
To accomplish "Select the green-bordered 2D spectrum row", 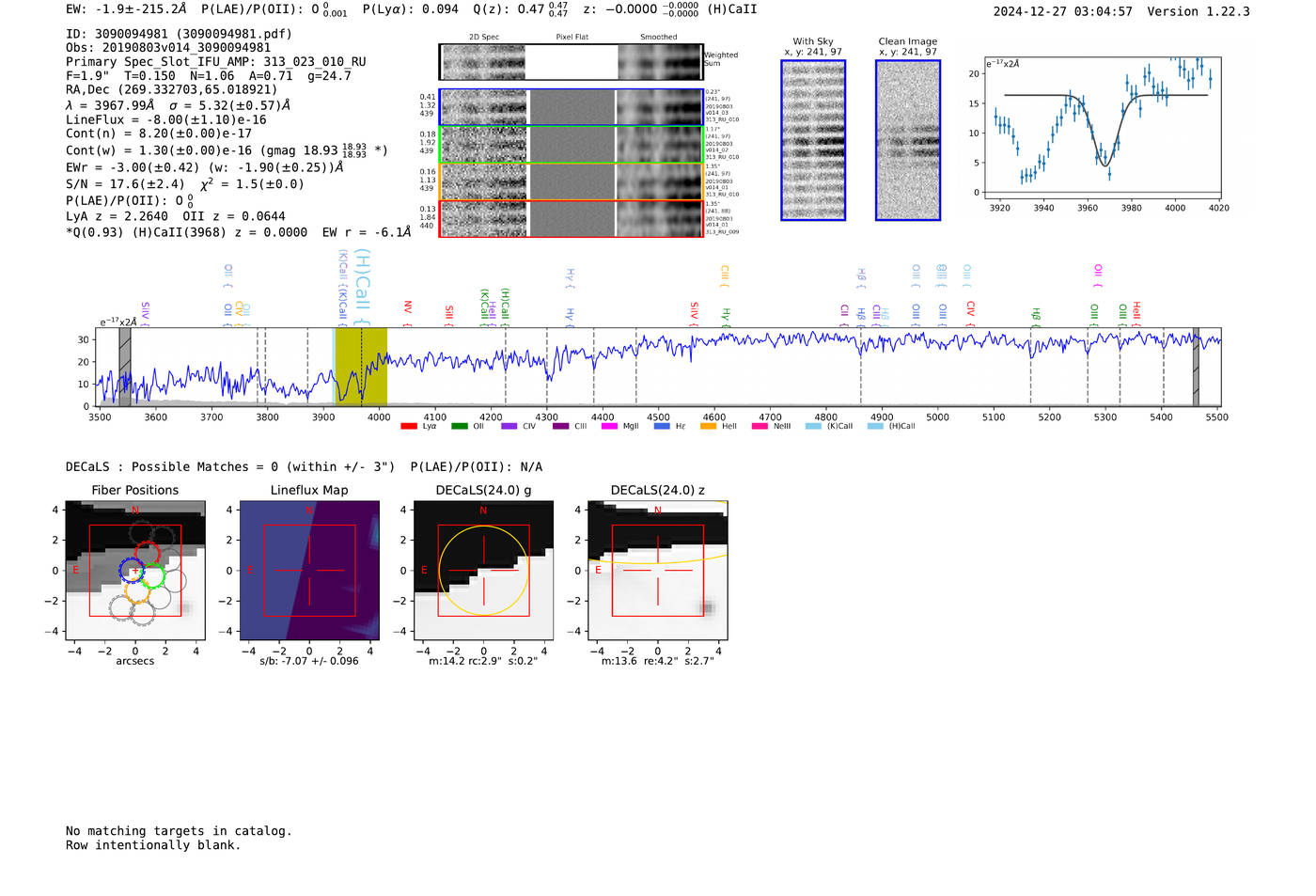I will pos(571,145).
